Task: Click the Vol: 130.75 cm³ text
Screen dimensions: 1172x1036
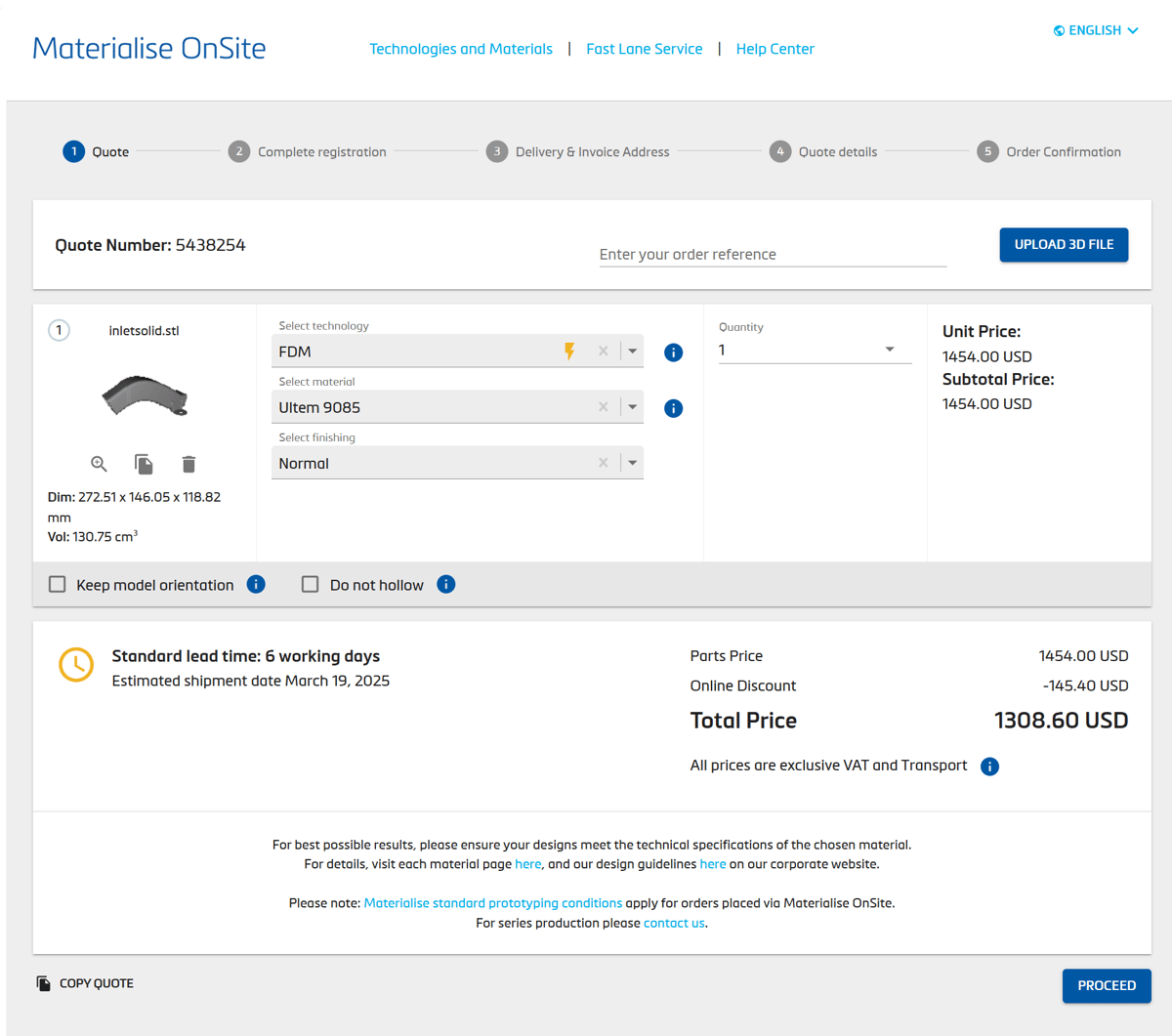Action: click(x=93, y=536)
